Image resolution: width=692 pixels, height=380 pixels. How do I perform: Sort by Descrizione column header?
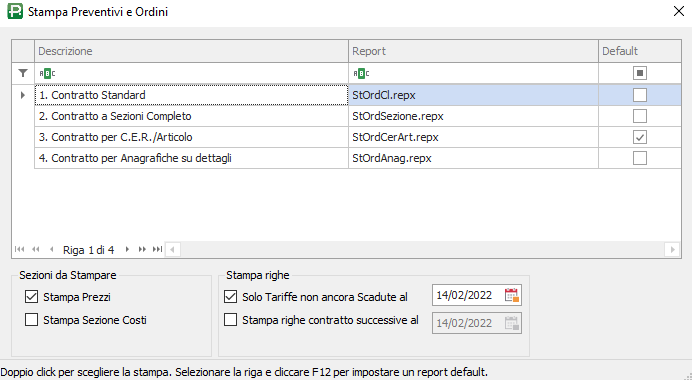coord(192,51)
